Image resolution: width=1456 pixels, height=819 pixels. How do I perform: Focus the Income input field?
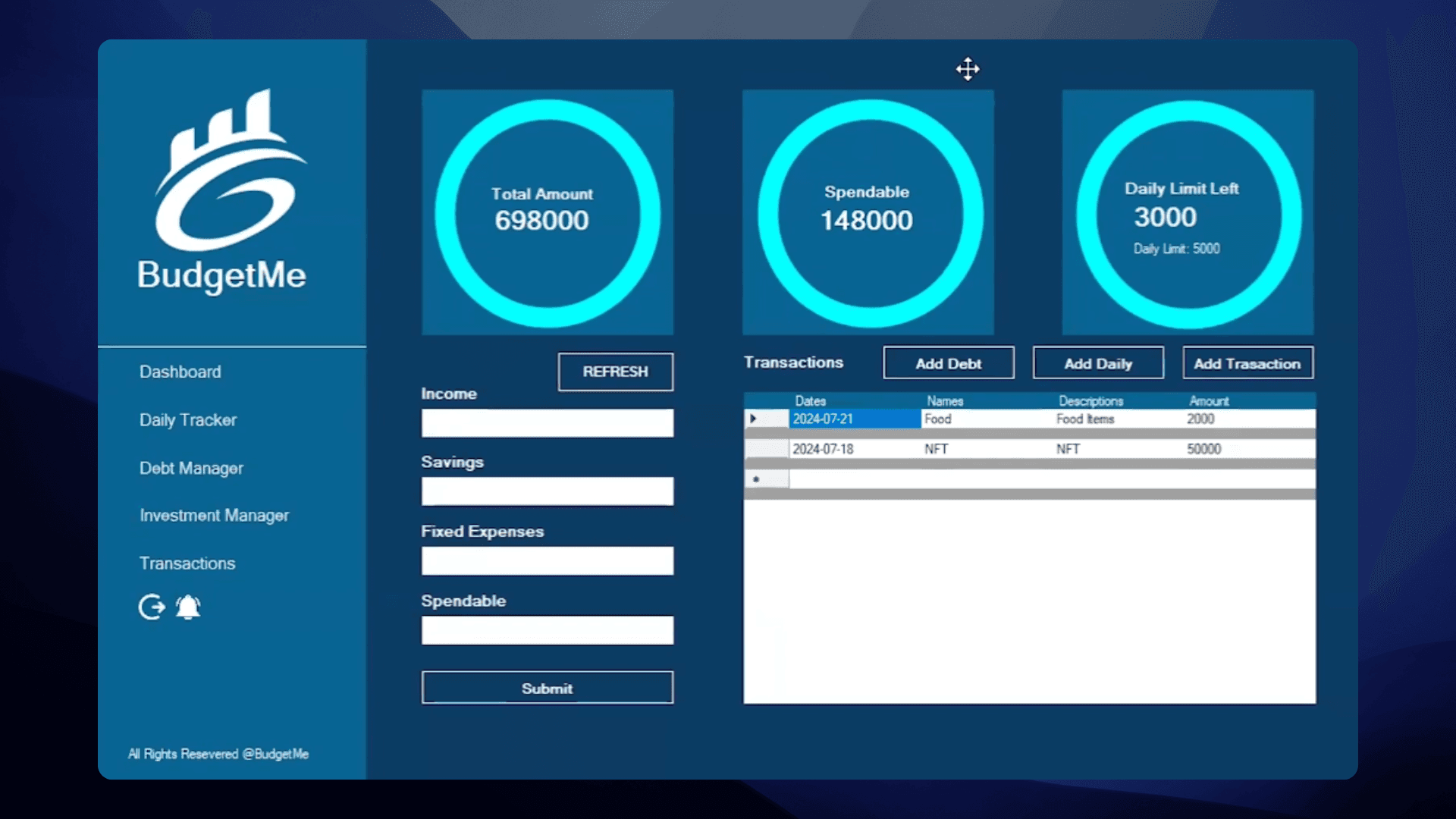point(547,423)
